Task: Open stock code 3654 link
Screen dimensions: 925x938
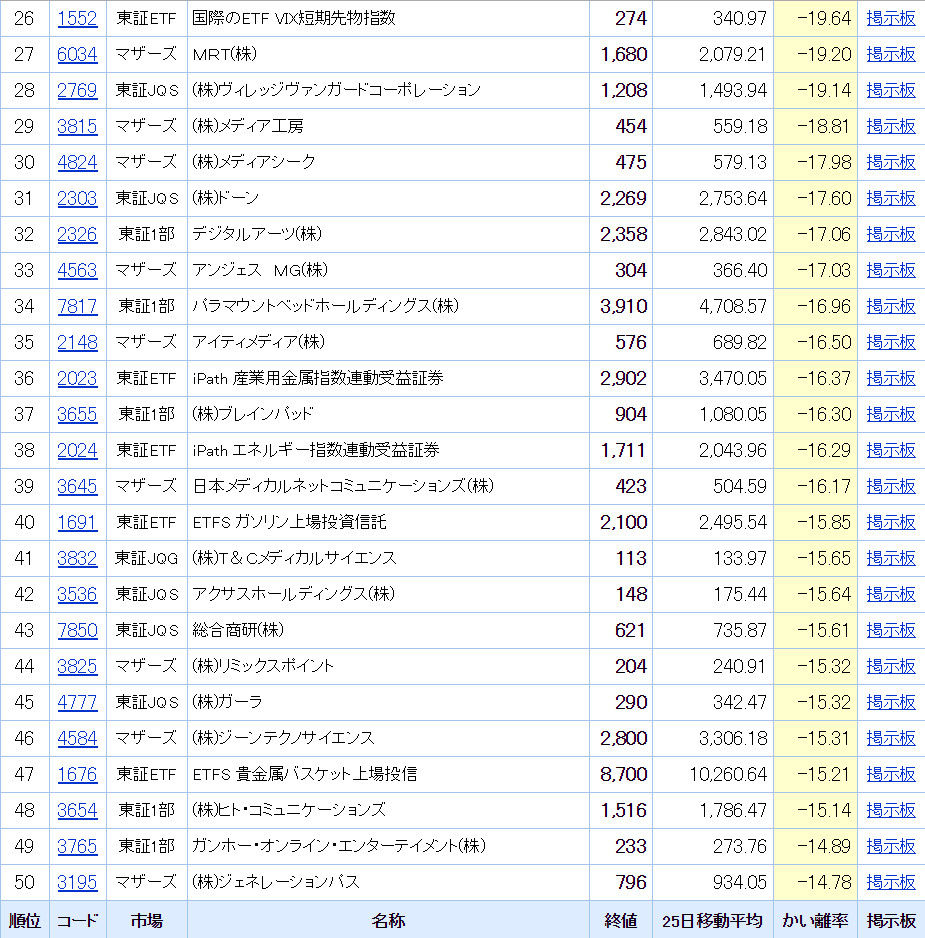Action: (77, 810)
